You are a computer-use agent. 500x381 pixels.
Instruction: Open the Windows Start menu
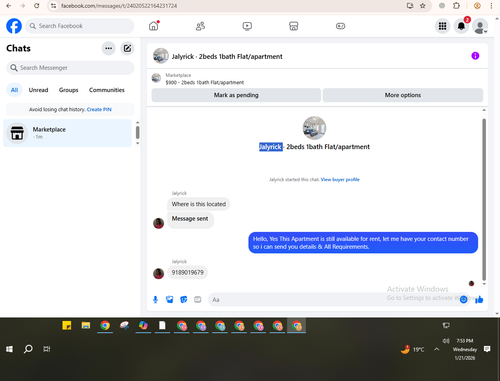[x=9, y=349]
